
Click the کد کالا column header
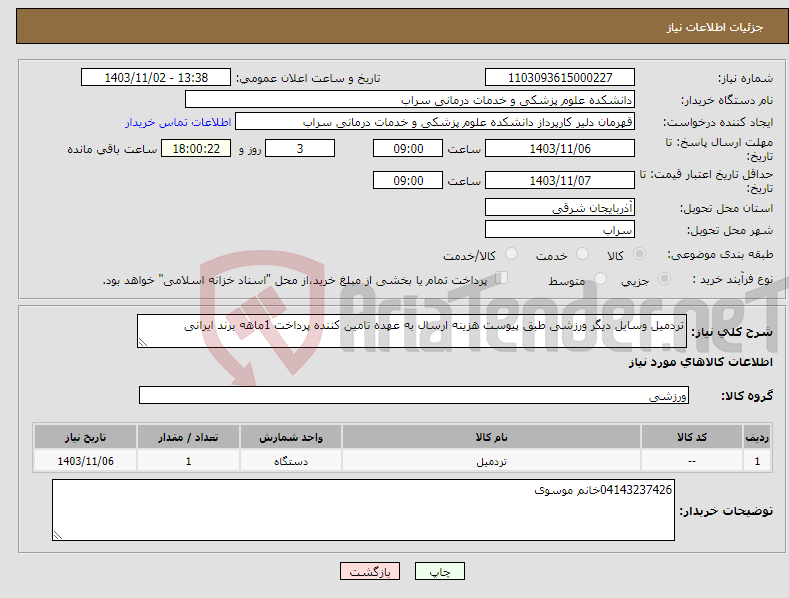click(x=692, y=437)
